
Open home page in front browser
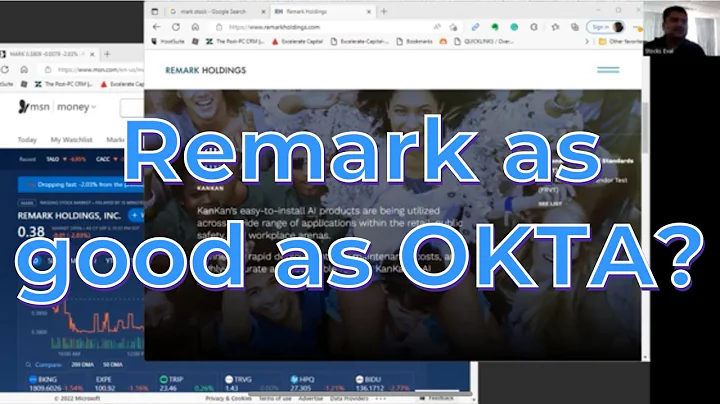[195, 27]
